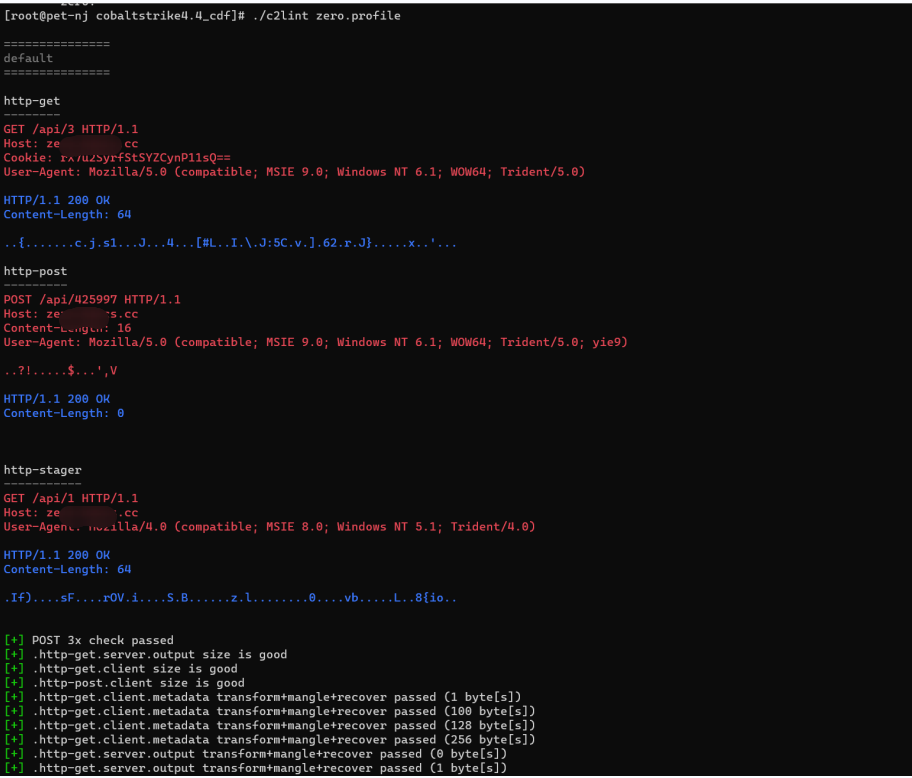
Task: Click '.http-get.server.output size is good' line
Action: click(x=159, y=654)
